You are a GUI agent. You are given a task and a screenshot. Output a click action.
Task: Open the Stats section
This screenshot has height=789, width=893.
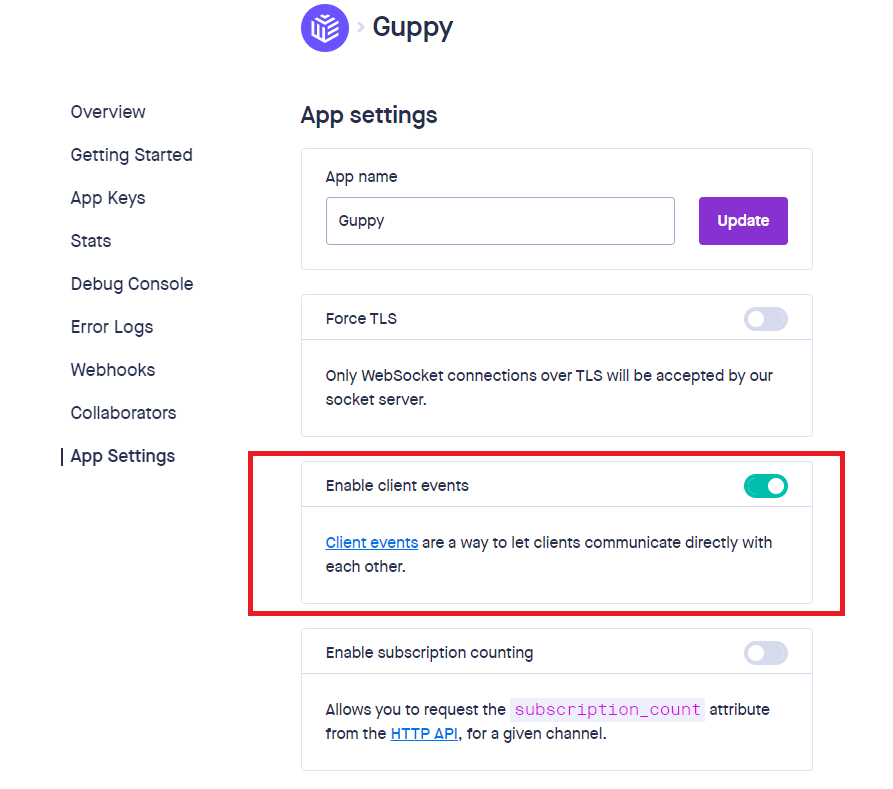click(x=91, y=241)
